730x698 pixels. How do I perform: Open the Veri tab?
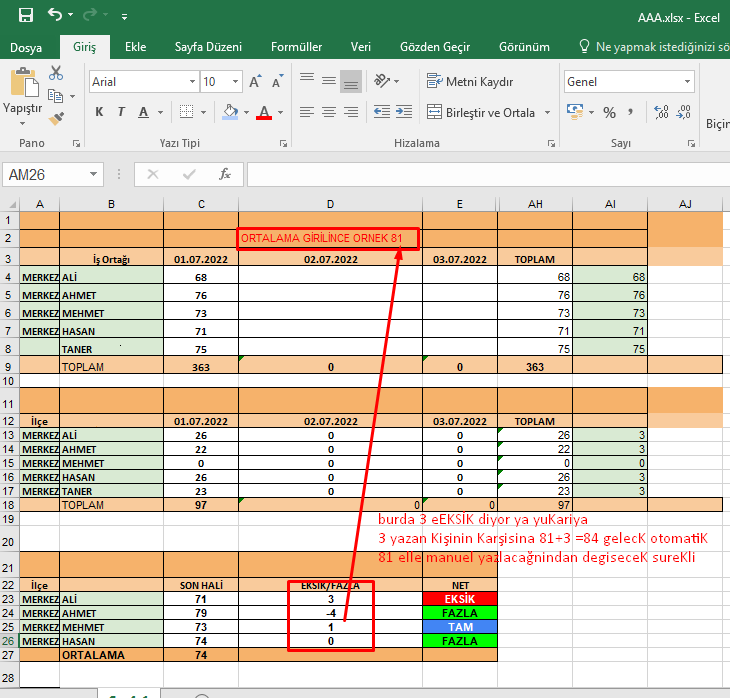pyautogui.click(x=361, y=47)
